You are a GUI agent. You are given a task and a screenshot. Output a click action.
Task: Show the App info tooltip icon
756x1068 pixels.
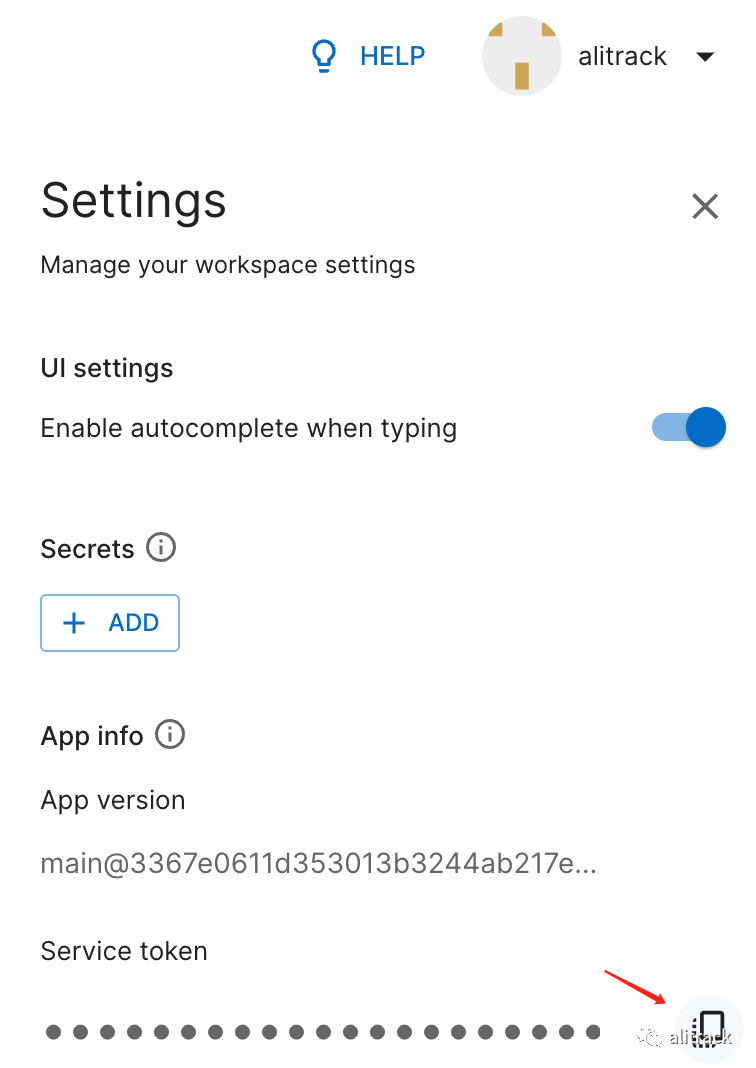171,735
